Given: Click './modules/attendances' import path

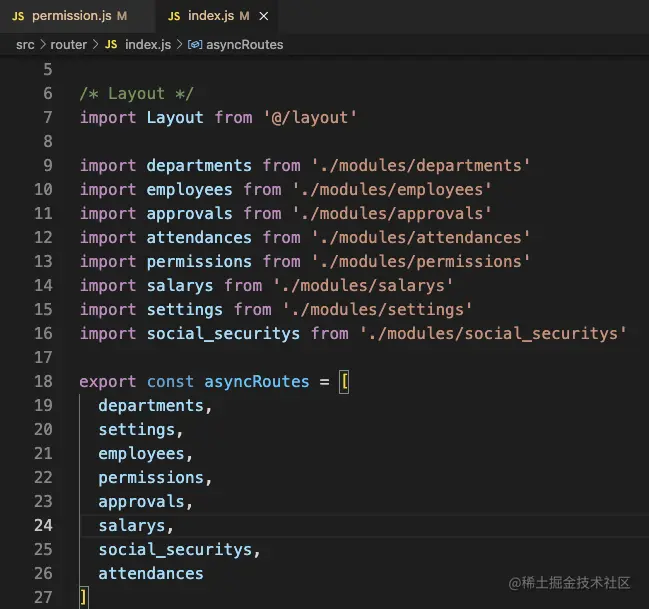Looking at the screenshot, I should pyautogui.click(x=421, y=238).
